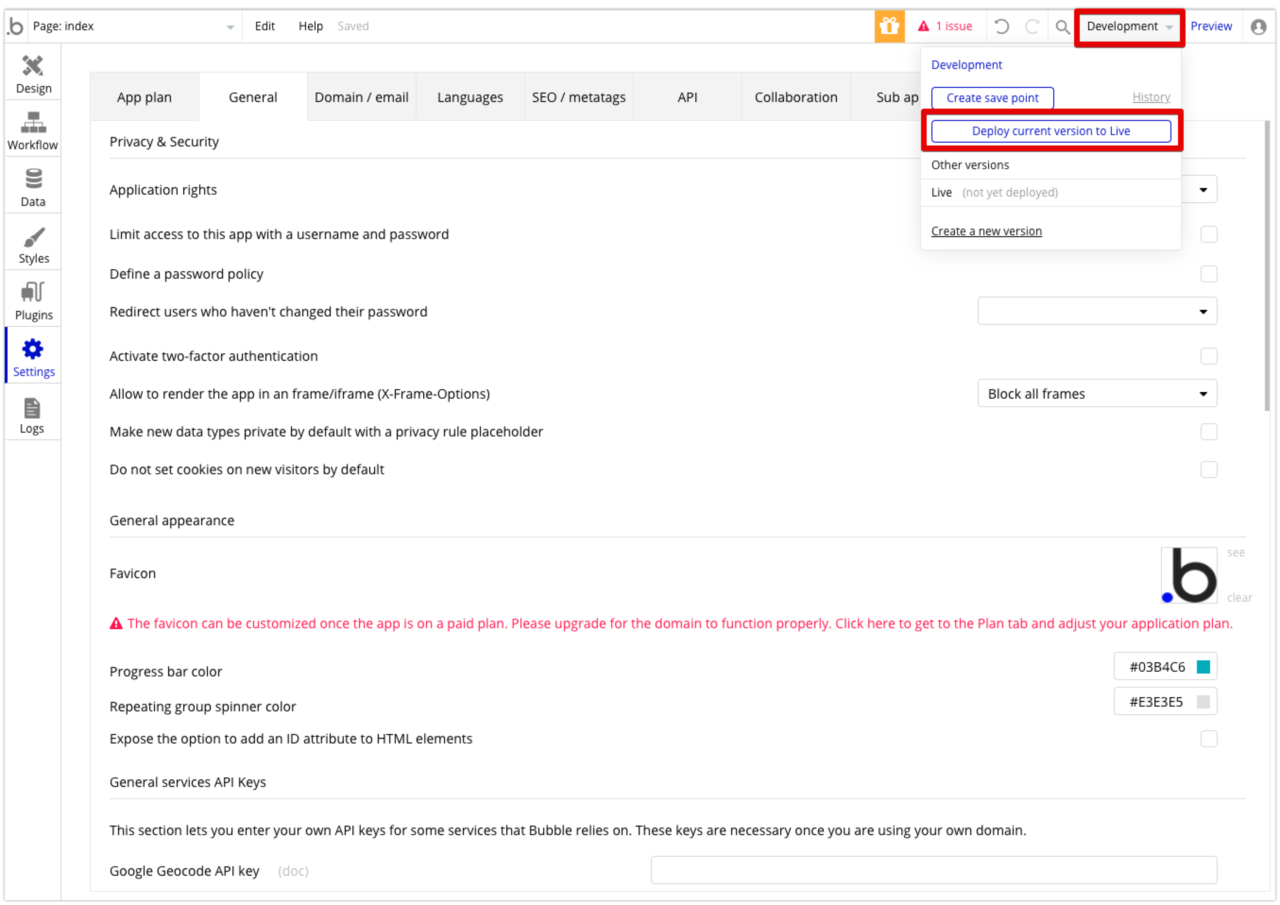Toggle Do not set cookies checkbox
This screenshot has height=905, width=1280.
[x=1209, y=469]
